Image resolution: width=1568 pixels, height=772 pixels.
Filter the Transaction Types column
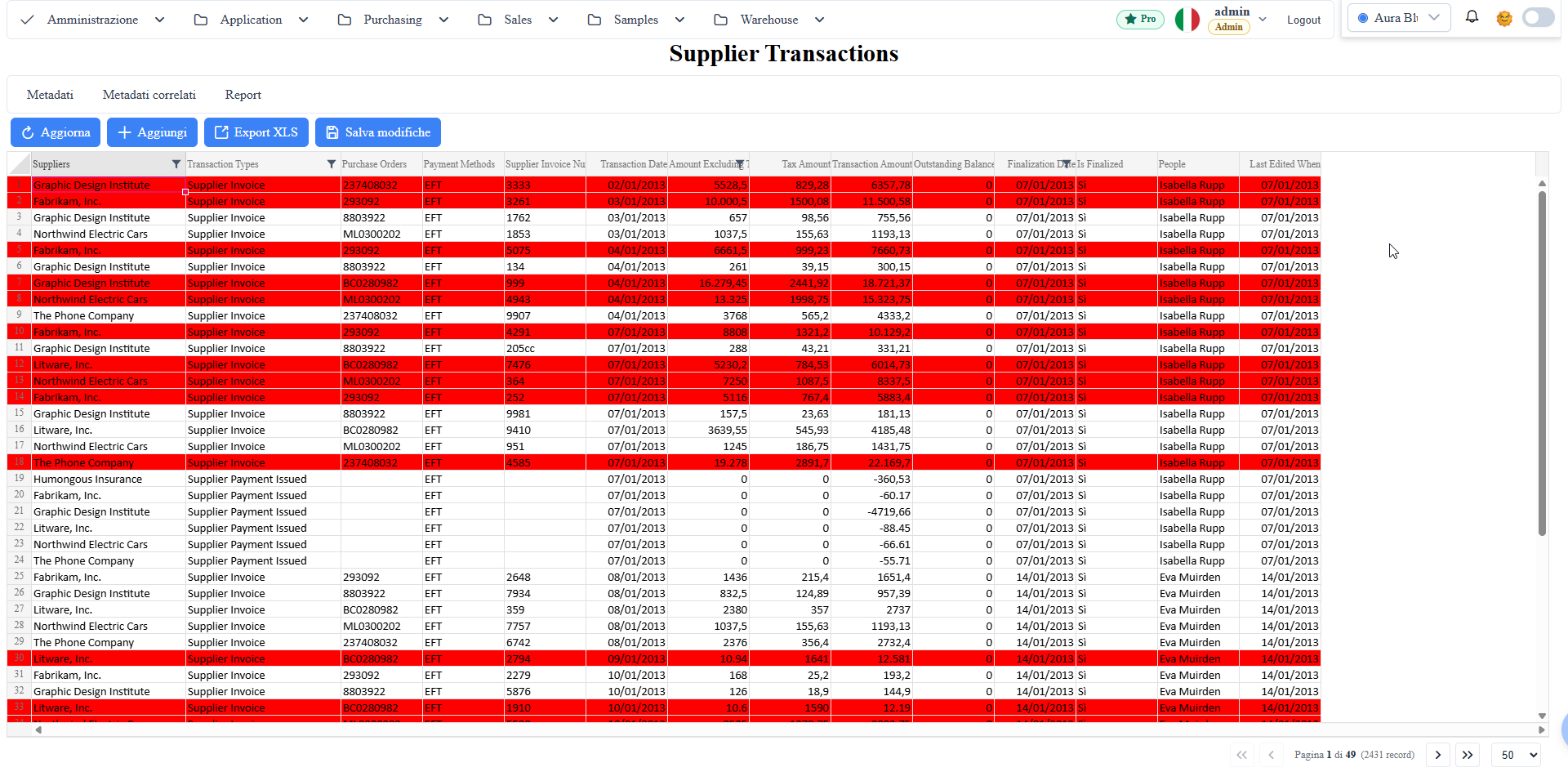coord(331,164)
